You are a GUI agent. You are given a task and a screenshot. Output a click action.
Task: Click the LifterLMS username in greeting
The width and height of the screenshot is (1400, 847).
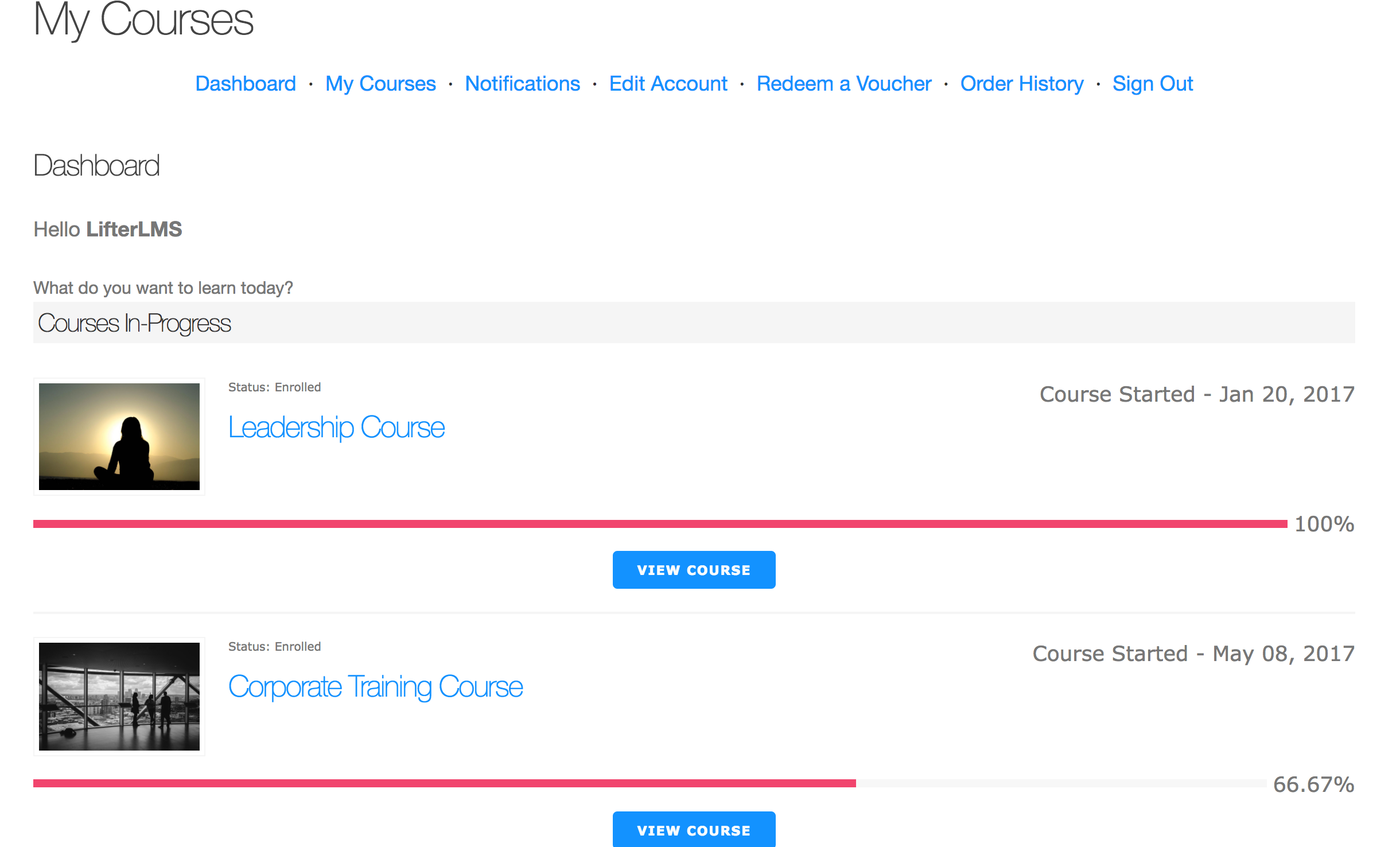(134, 230)
